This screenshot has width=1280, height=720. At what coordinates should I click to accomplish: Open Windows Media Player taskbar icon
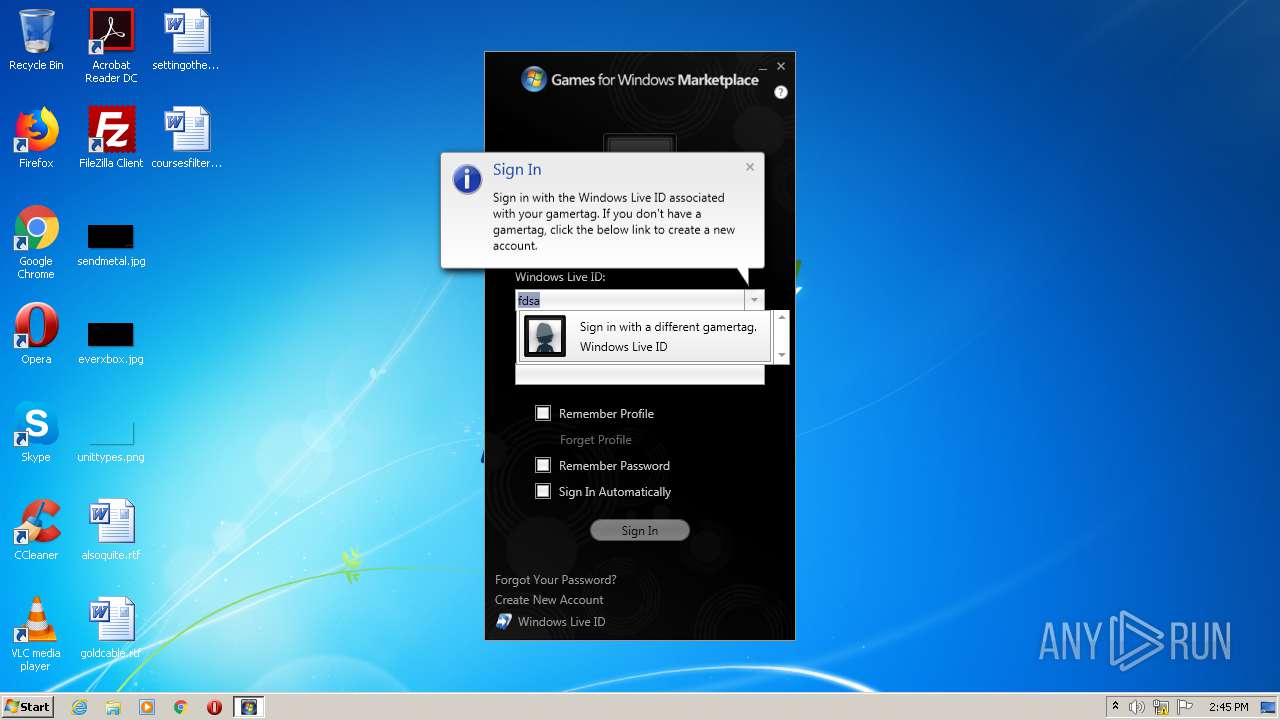[147, 707]
